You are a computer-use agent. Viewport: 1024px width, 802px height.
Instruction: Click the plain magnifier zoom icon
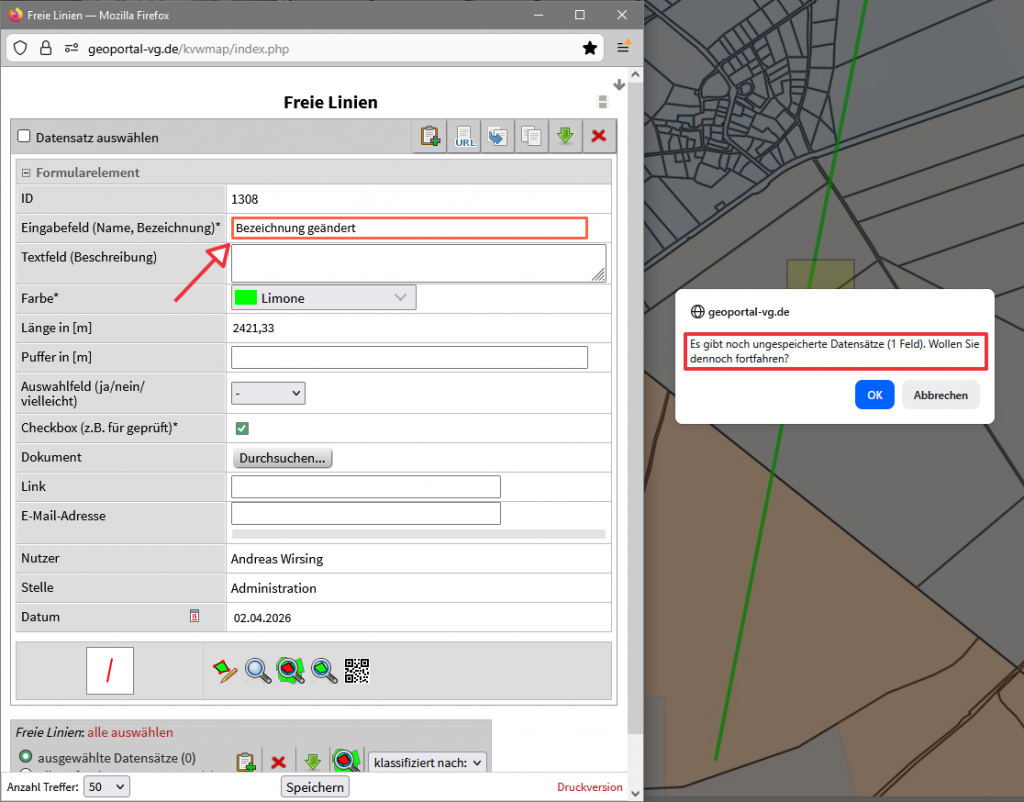258,671
